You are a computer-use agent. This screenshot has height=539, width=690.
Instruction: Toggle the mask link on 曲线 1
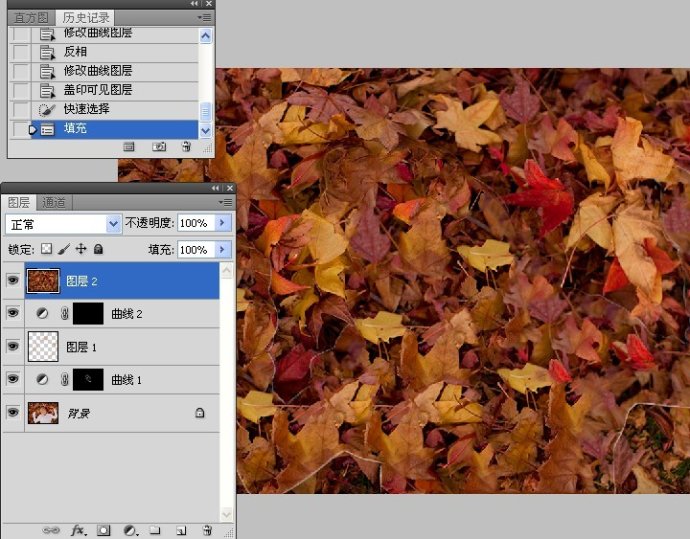click(x=65, y=379)
